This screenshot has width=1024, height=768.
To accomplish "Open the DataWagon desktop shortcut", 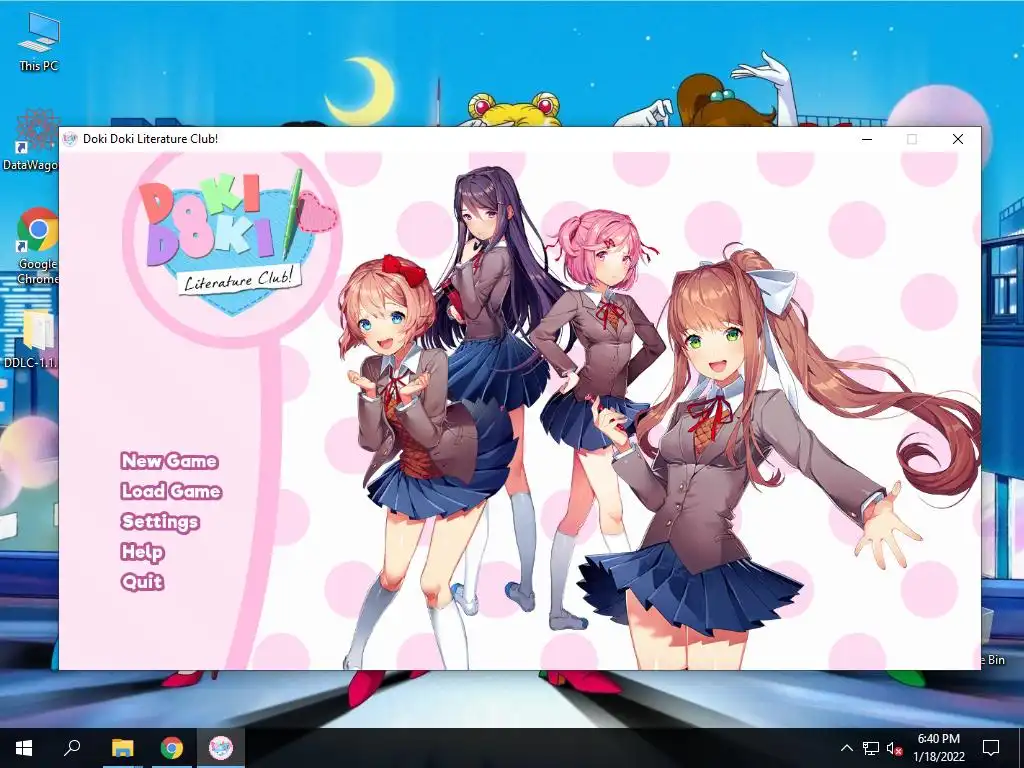I will (x=31, y=140).
